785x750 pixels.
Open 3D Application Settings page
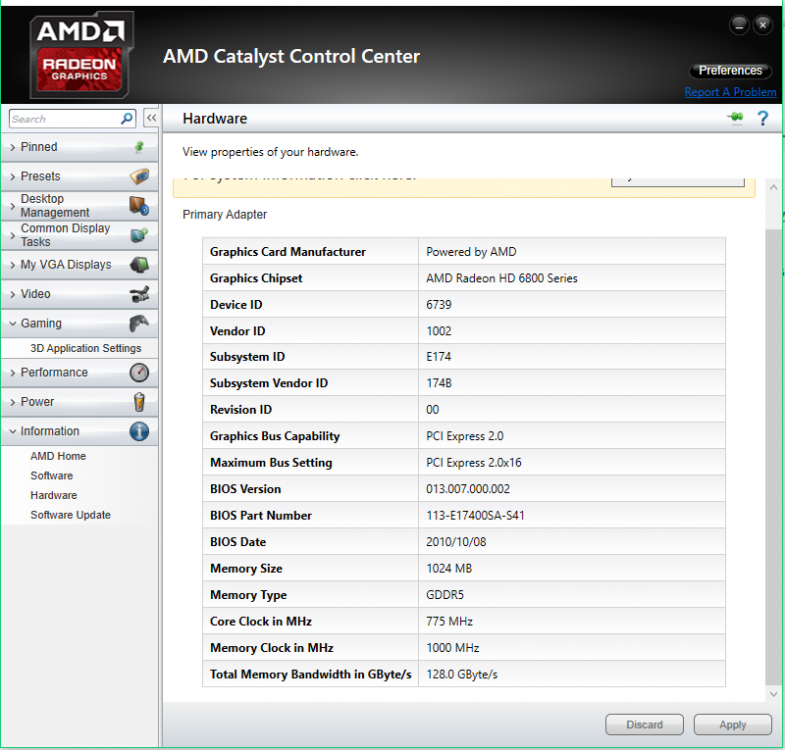[x=86, y=348]
